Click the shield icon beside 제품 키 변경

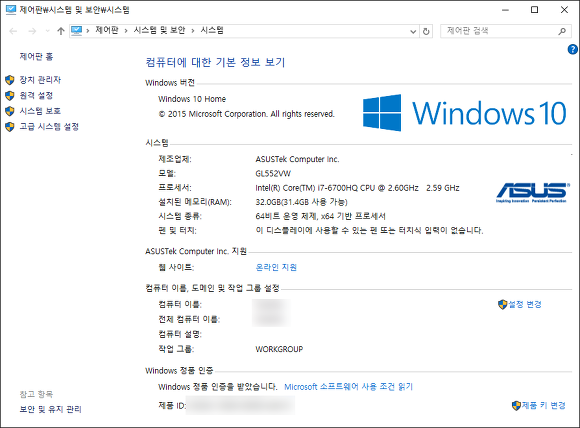pyautogui.click(x=516, y=406)
